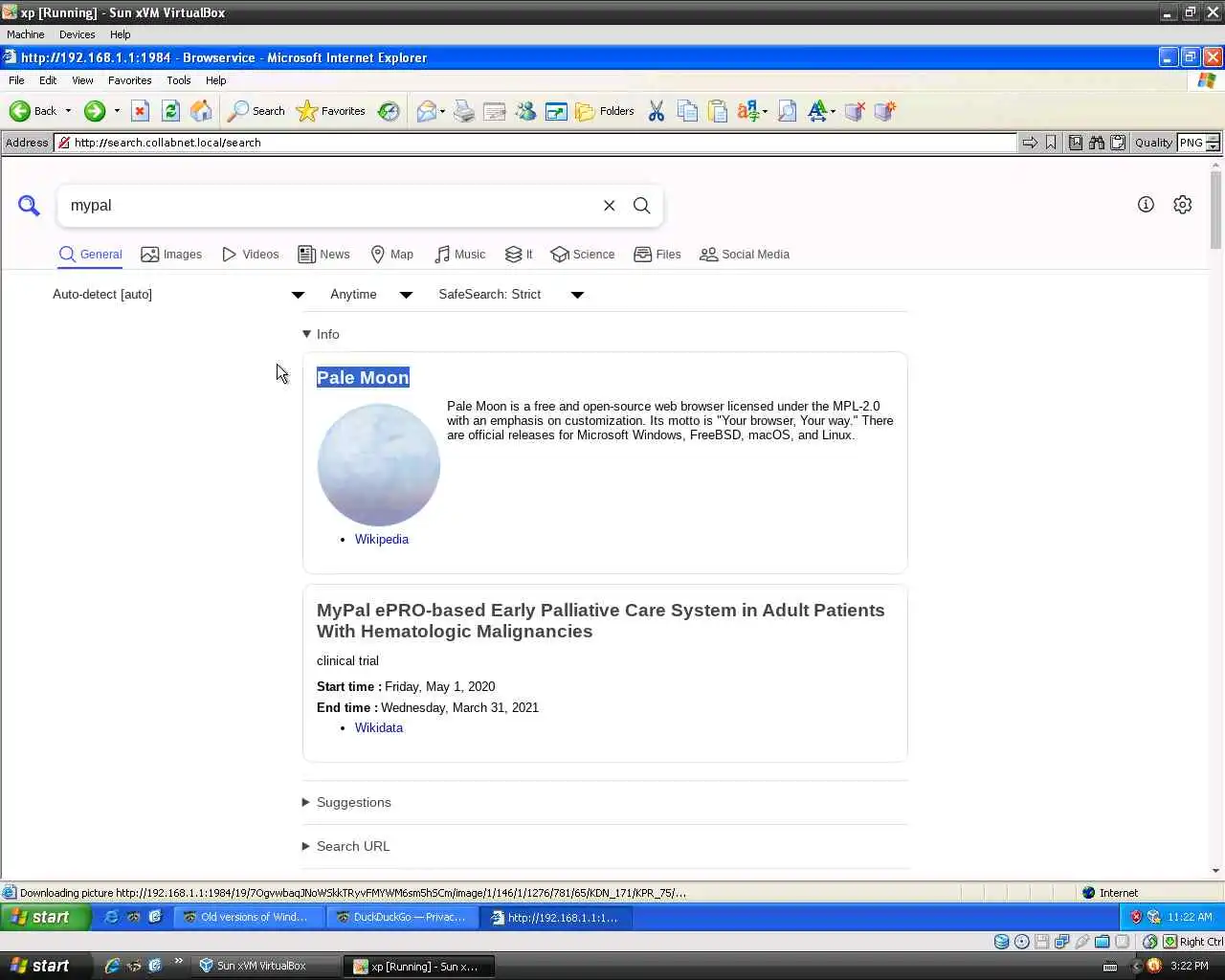
Task: Click the binoculars find icon in address bar
Action: pos(1096,143)
